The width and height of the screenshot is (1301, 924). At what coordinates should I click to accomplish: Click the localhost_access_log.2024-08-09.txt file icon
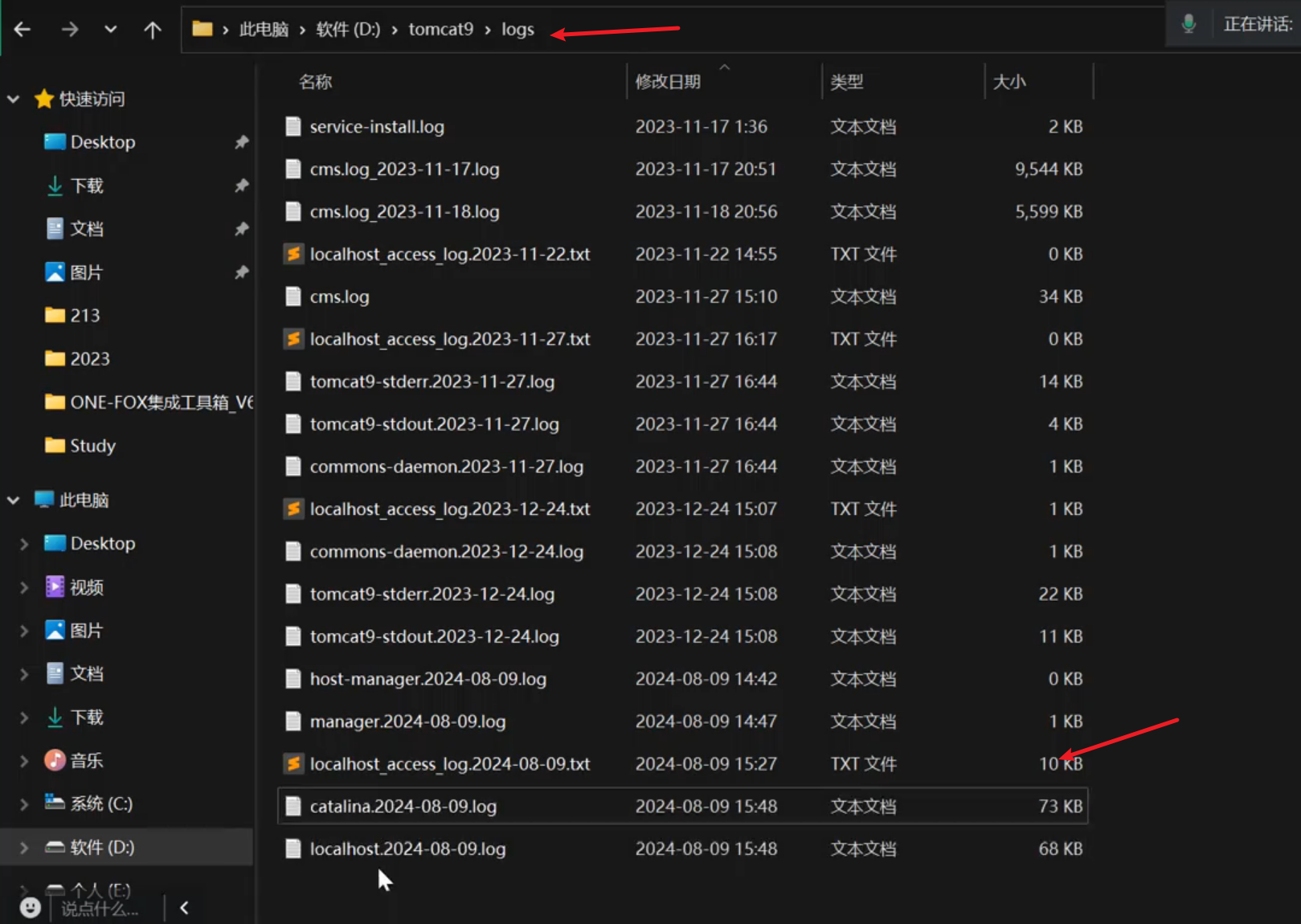[x=294, y=763]
